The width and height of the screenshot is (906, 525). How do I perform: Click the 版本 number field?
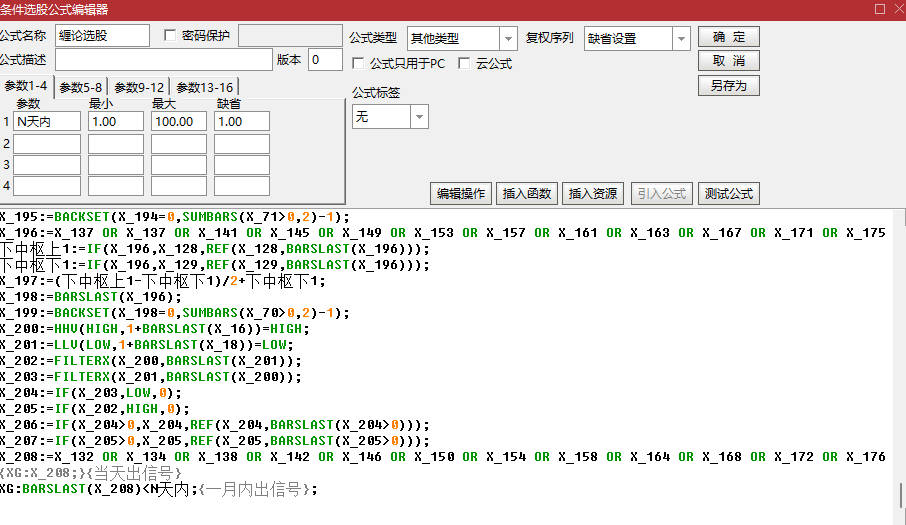pos(325,59)
